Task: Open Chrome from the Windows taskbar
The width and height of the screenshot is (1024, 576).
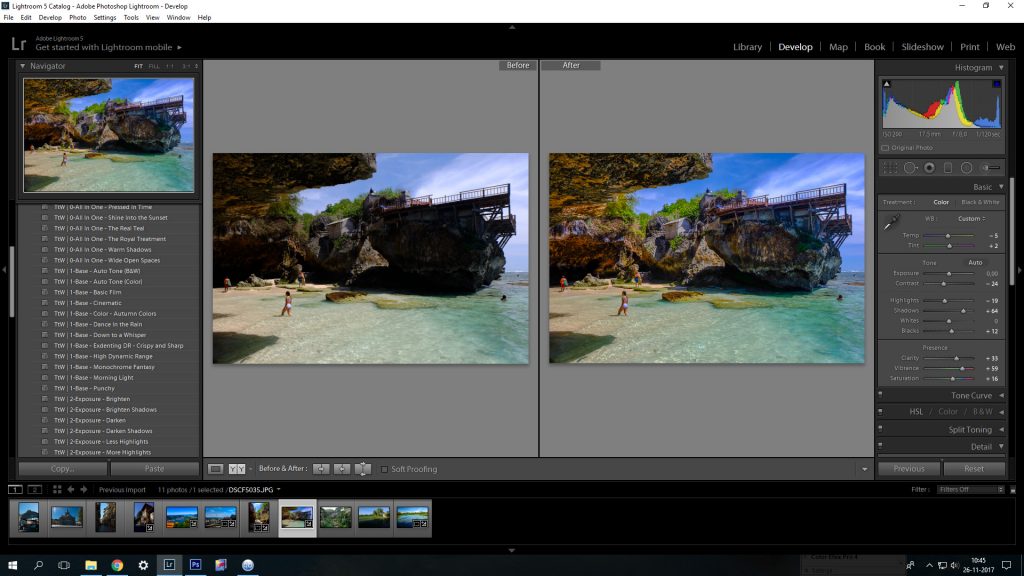Action: coord(117,565)
